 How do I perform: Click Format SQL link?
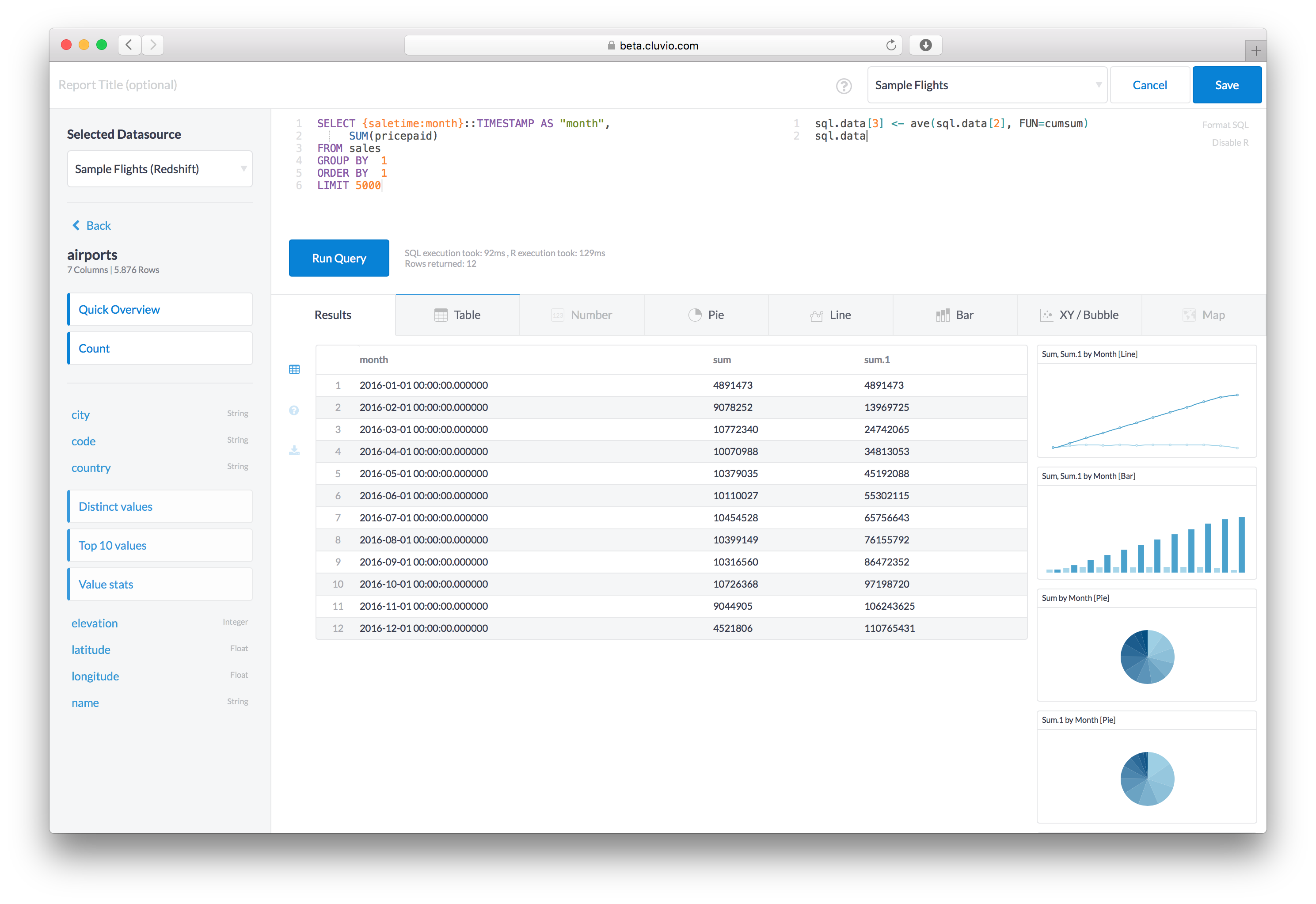(x=1225, y=125)
